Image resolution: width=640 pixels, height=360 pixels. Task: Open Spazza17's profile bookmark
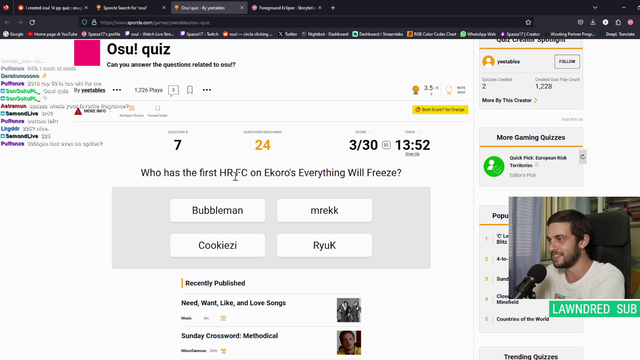point(101,34)
